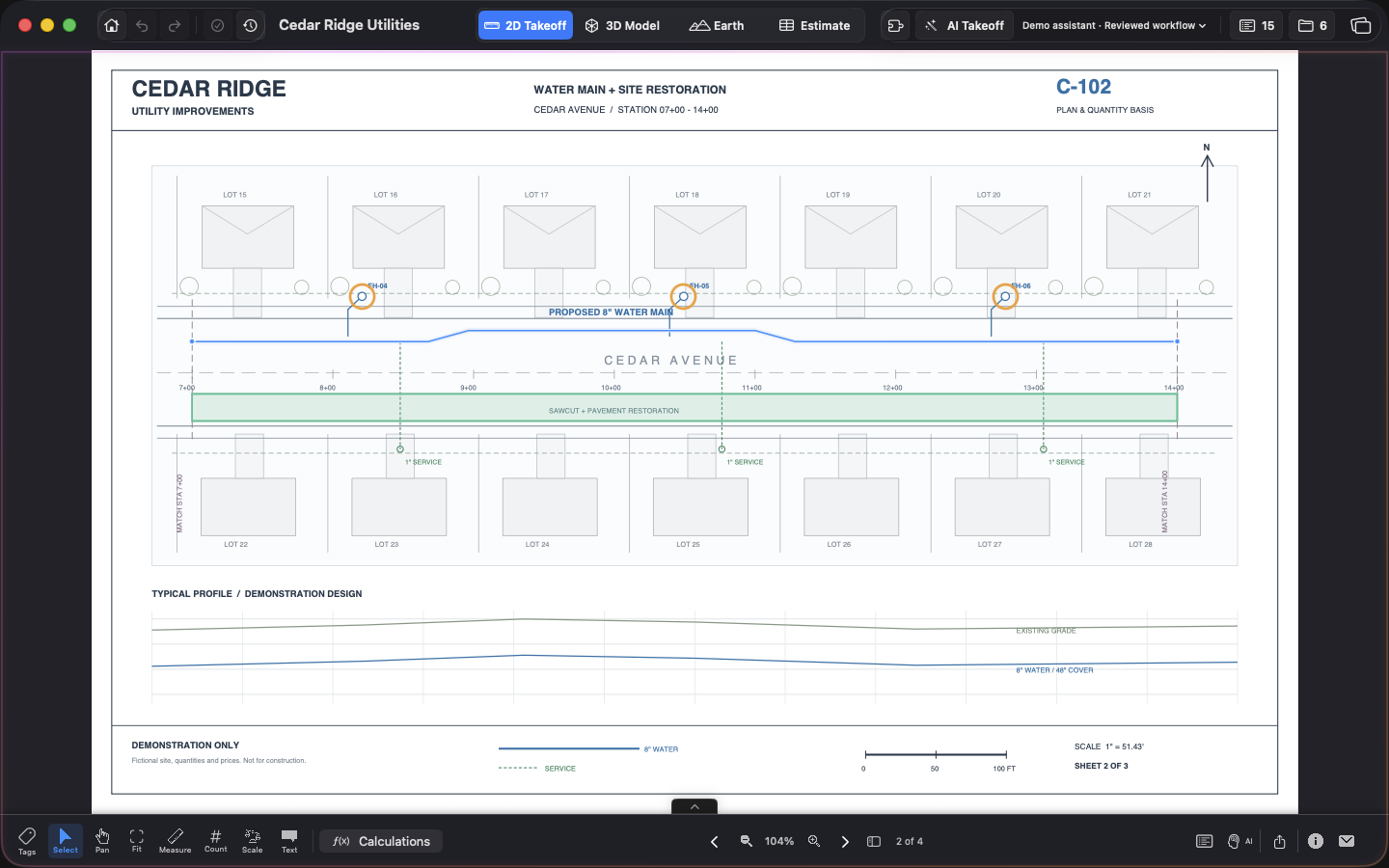
Task: Zoom out of the drawing
Action: tap(747, 842)
